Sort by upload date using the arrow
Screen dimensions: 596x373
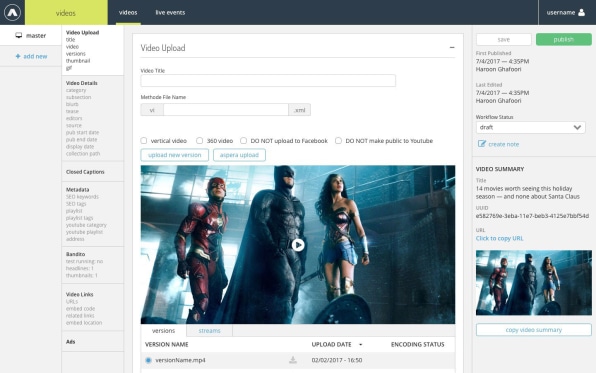(360, 344)
